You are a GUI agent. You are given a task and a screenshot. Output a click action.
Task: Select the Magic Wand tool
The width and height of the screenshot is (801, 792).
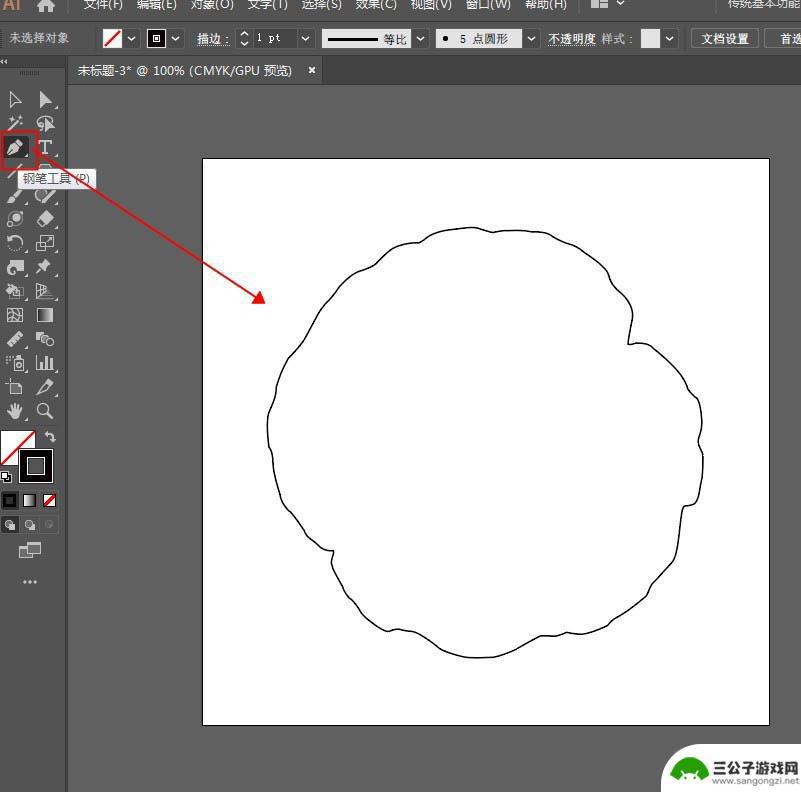point(15,123)
